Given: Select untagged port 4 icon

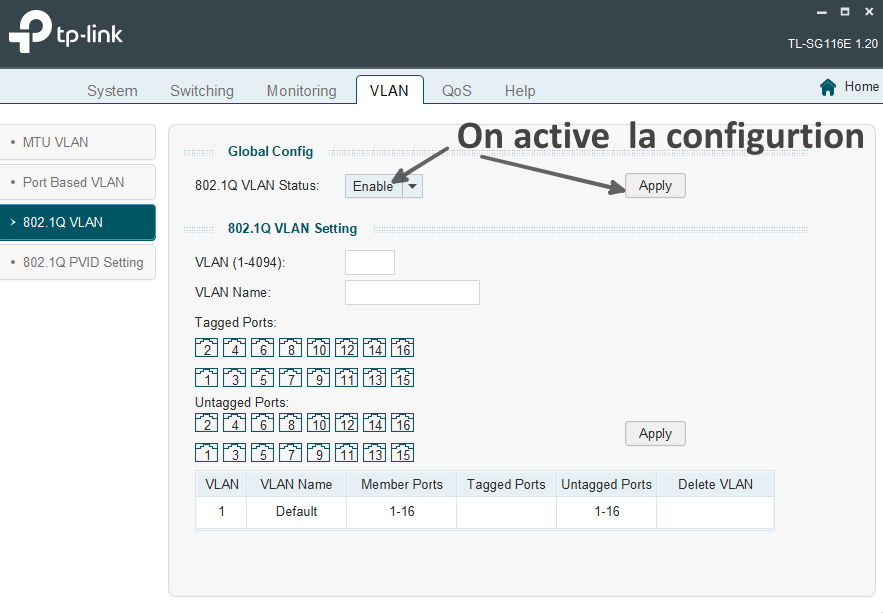Looking at the screenshot, I should [234, 423].
